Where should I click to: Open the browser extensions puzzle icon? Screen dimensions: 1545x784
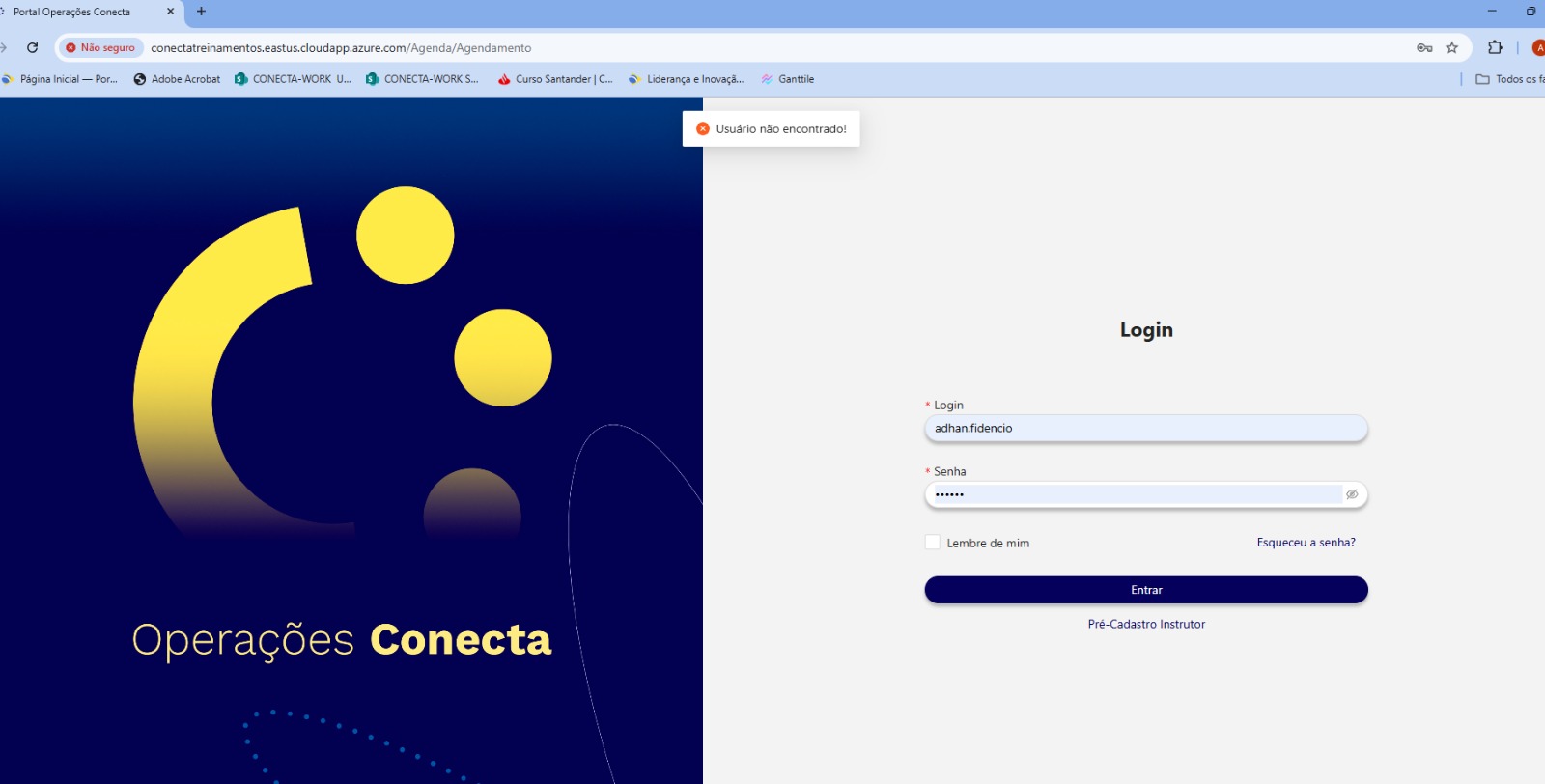click(1495, 47)
